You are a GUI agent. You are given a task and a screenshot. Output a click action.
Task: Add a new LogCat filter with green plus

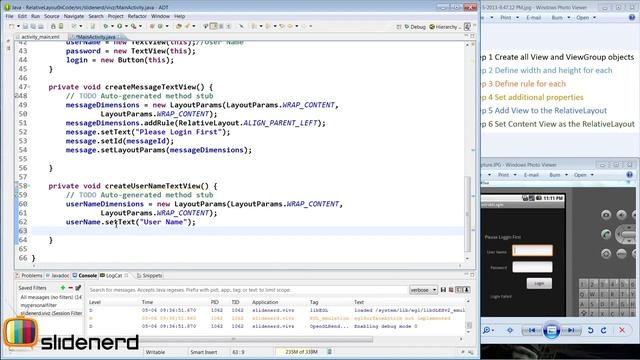point(62,288)
